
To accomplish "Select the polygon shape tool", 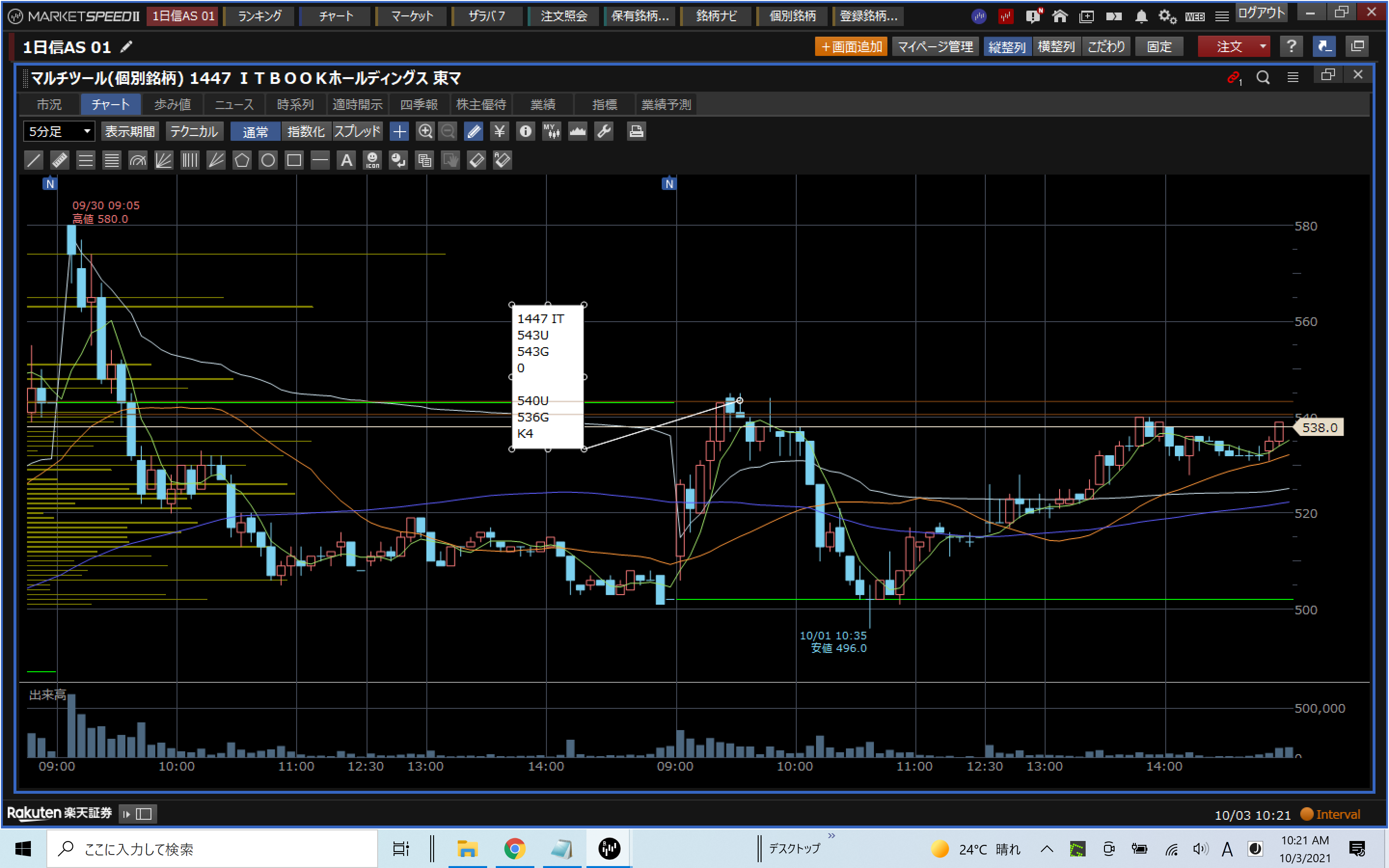I will (242, 160).
